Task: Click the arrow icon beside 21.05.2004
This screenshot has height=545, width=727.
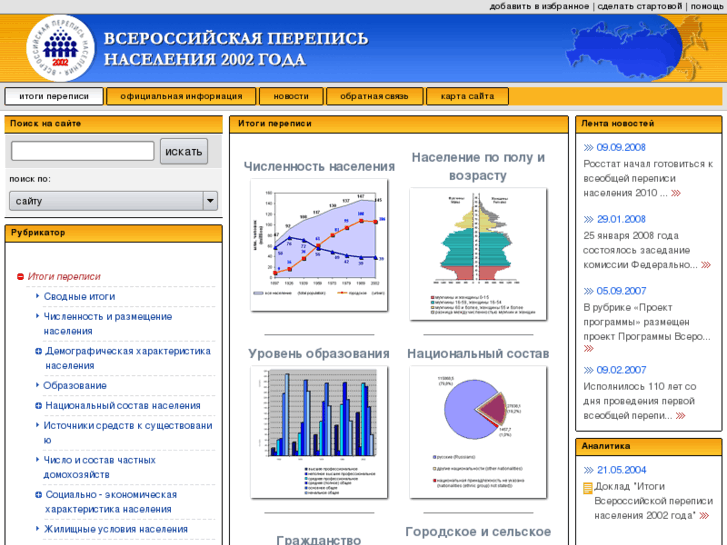Action: coord(588,470)
